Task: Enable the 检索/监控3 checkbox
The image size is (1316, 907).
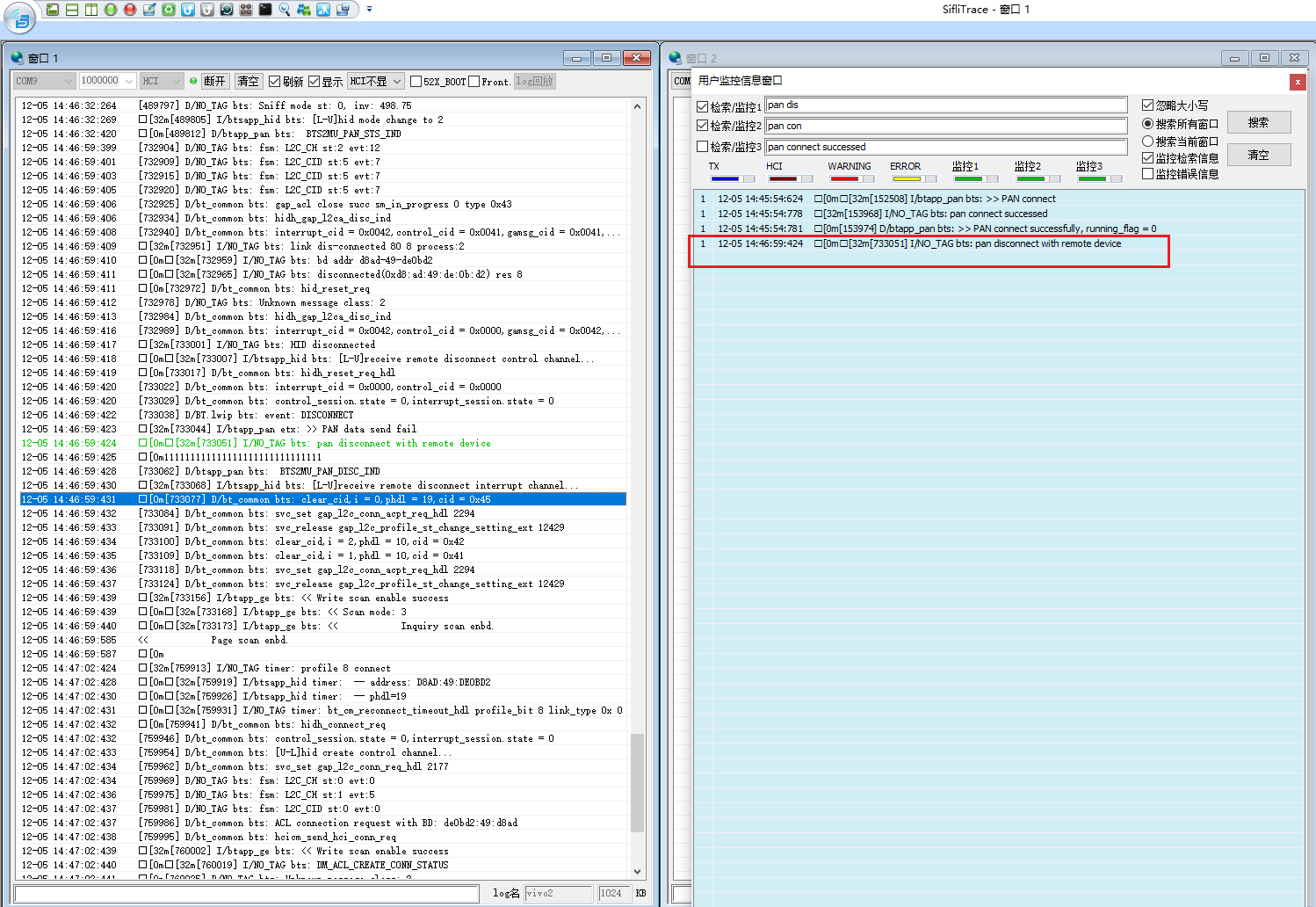Action: [703, 147]
